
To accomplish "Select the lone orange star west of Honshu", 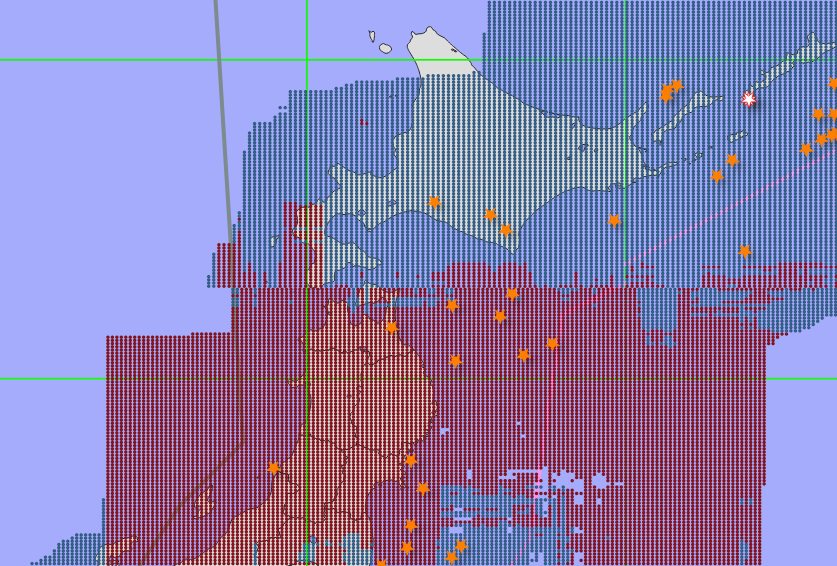I will tap(273, 468).
